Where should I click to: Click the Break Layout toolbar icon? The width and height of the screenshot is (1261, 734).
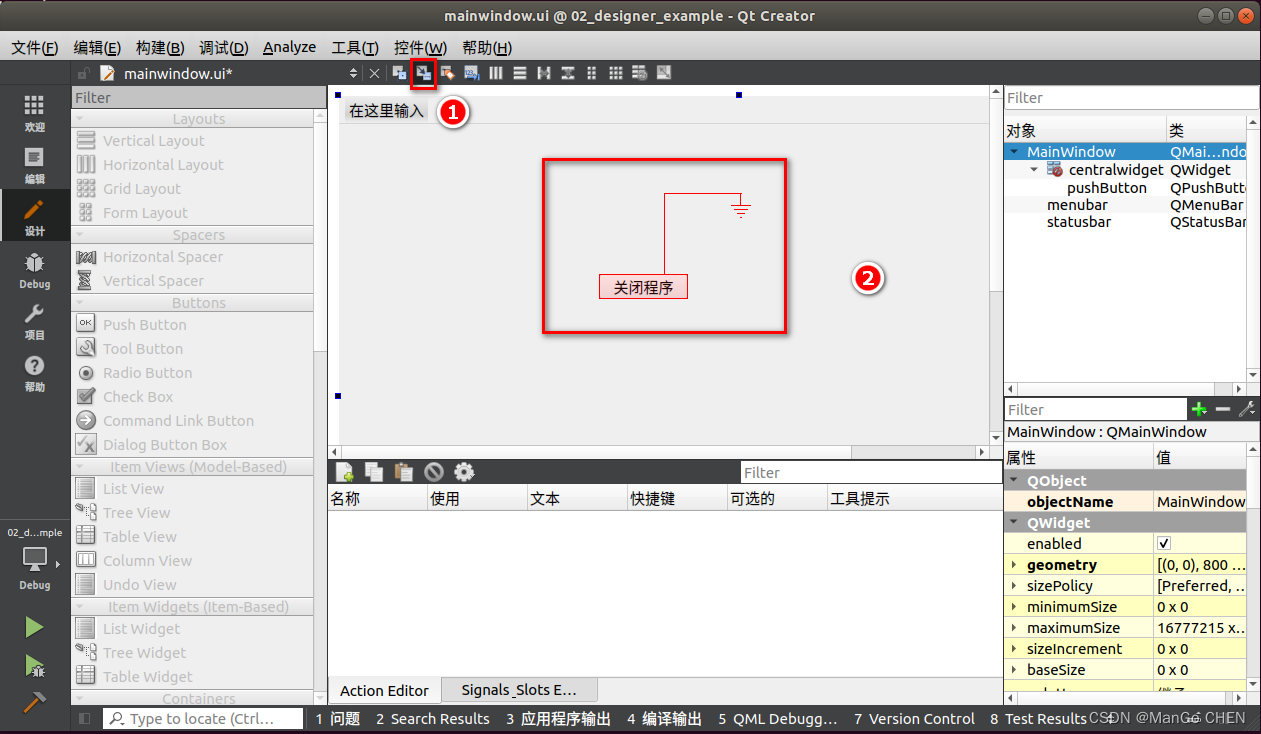point(639,72)
